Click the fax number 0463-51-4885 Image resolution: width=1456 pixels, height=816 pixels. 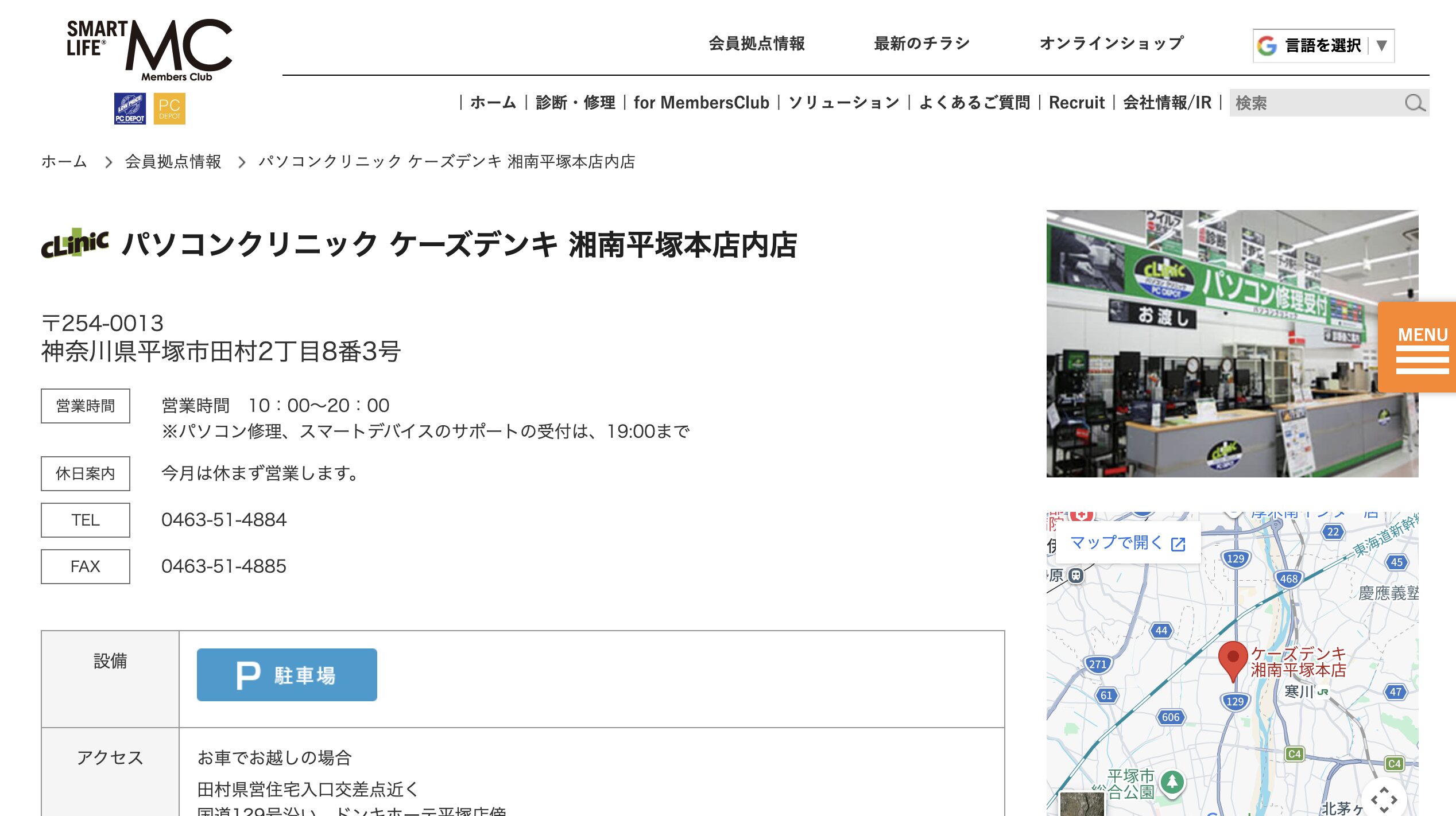[224, 566]
